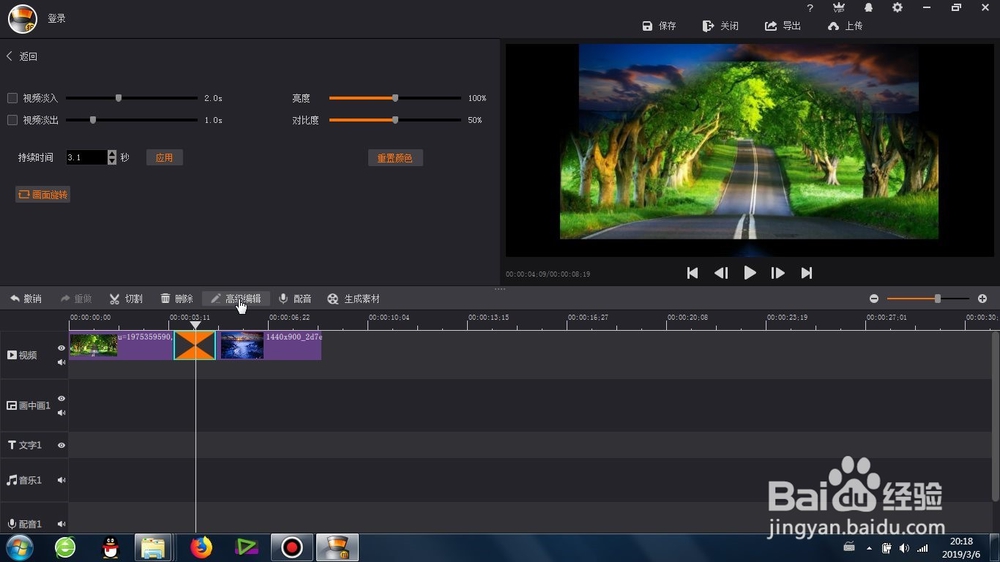Image resolution: width=1000 pixels, height=562 pixels.
Task: Open the QQ penguin taskbar icon
Action: [110, 548]
